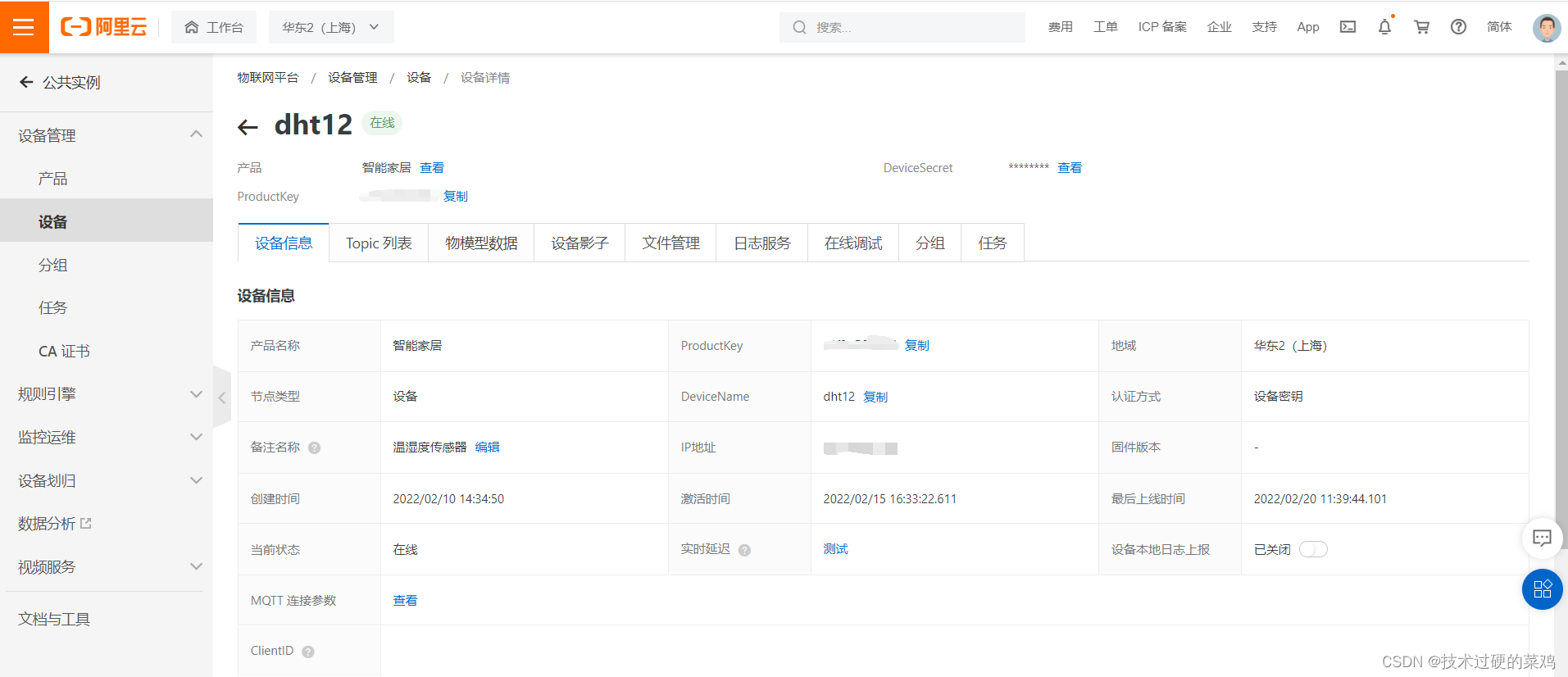Open 文档与工具 in sidebar
This screenshot has height=677, width=1568.
click(x=54, y=619)
